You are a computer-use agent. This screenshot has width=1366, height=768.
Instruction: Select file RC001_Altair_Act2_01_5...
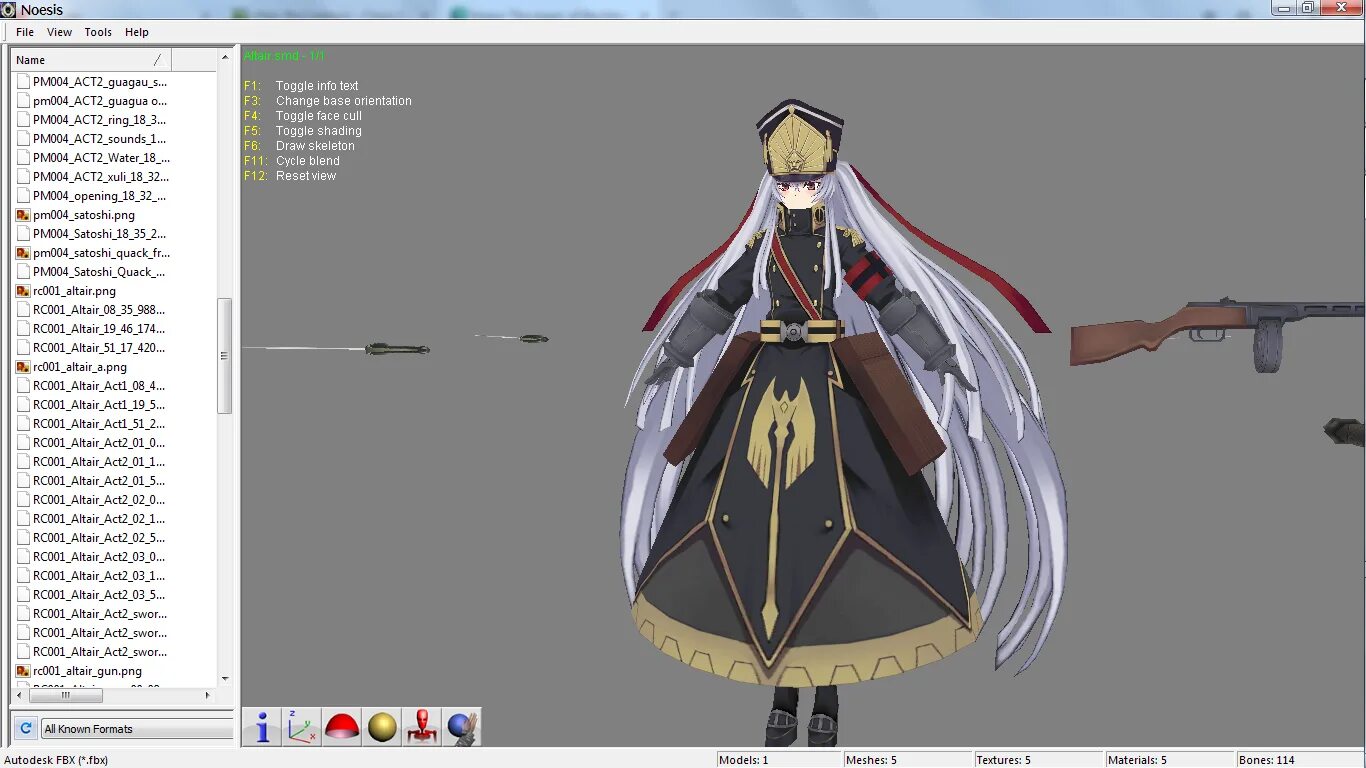click(99, 481)
